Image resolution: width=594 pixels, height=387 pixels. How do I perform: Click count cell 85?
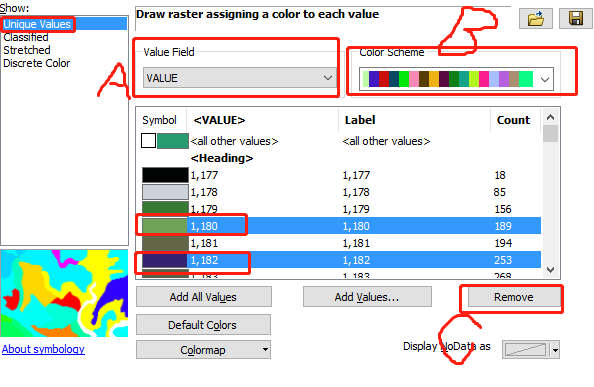(x=500, y=192)
